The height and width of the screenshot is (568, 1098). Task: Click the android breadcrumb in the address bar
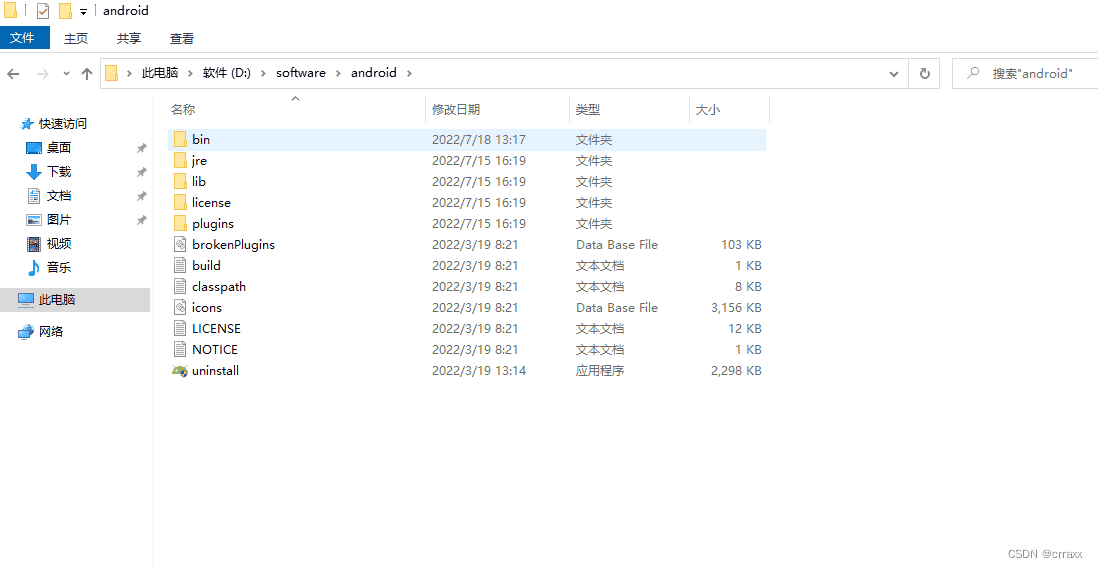click(374, 73)
